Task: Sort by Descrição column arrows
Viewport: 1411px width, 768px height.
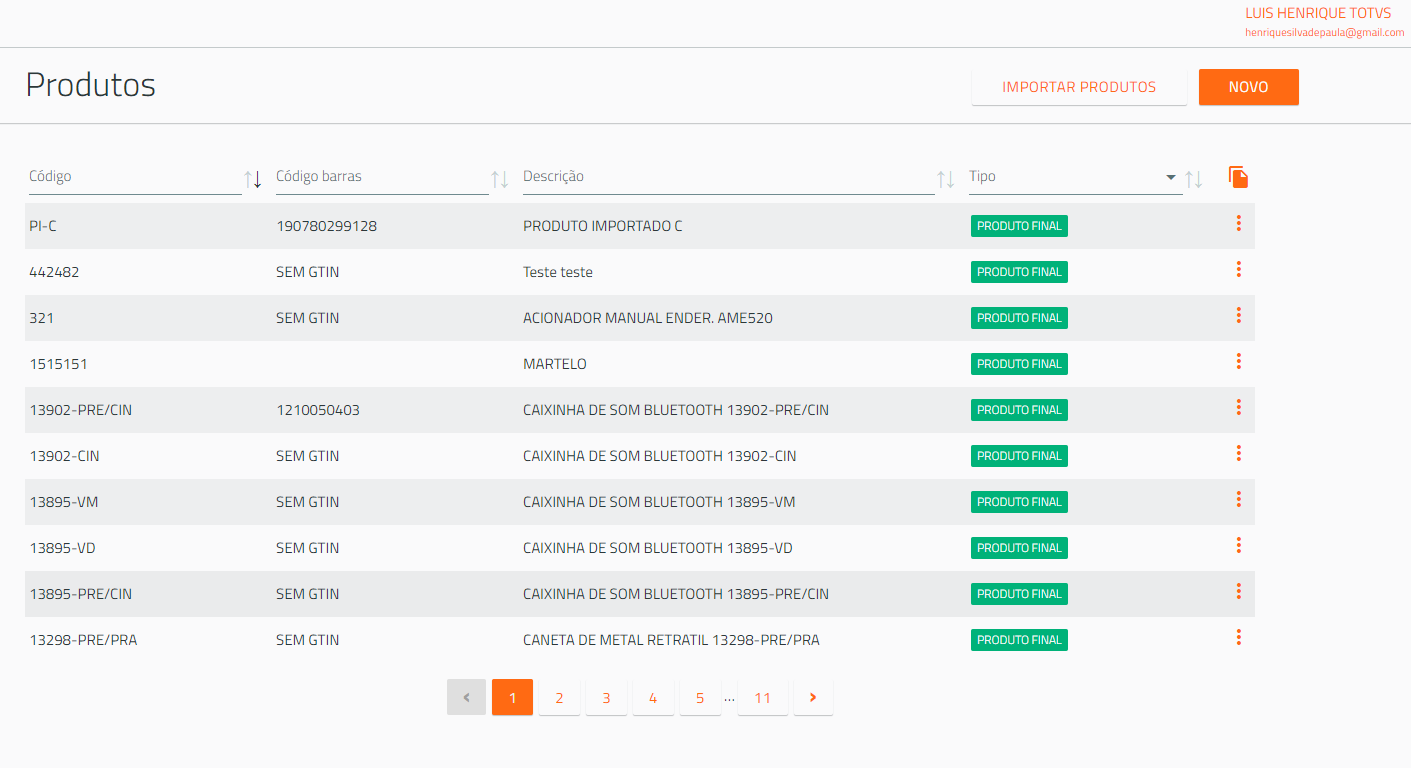Action: pyautogui.click(x=945, y=180)
